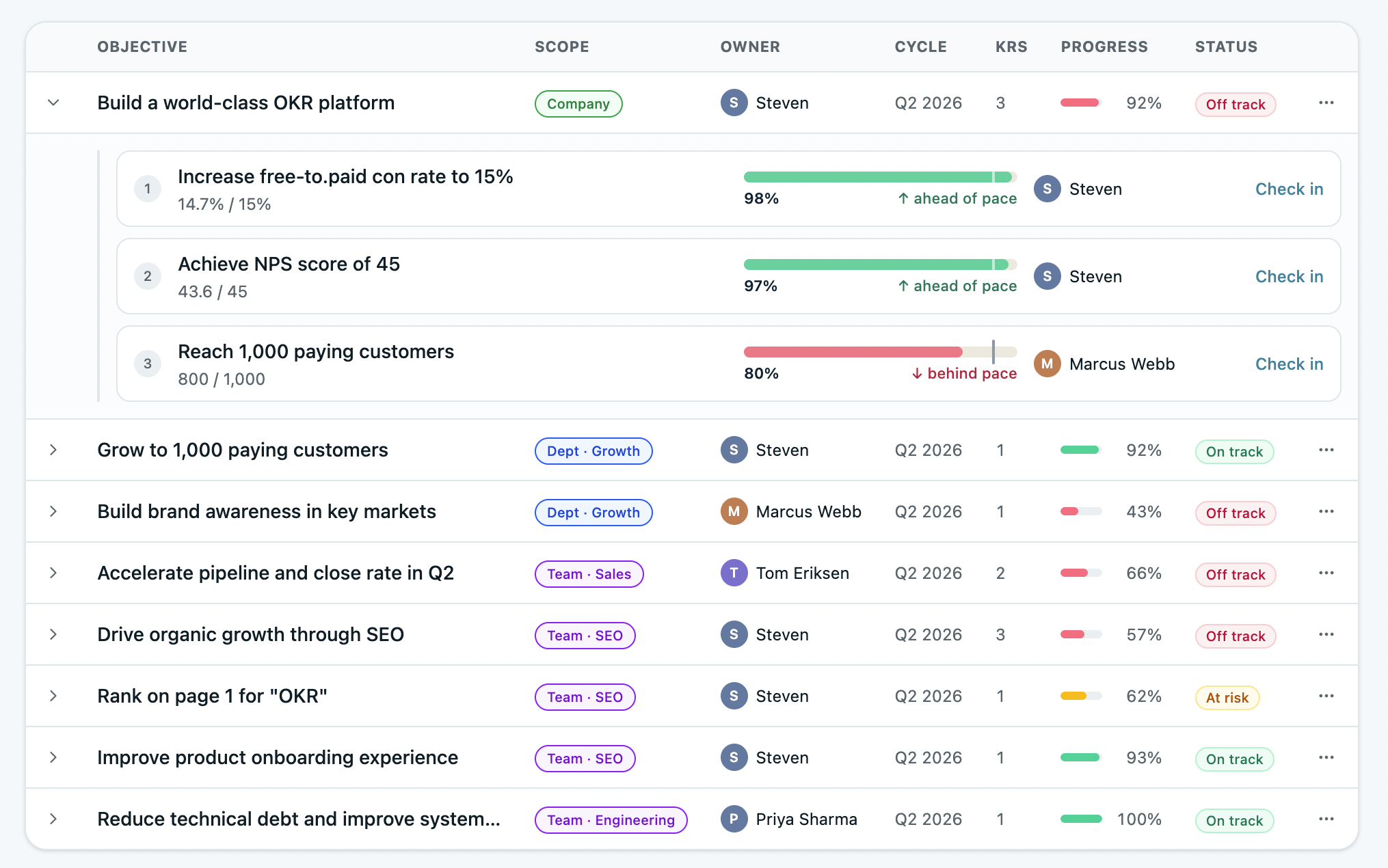Click Steven's avatar on free-to-paid key result
Screen dimensions: 1388x868
pyautogui.click(x=1047, y=189)
